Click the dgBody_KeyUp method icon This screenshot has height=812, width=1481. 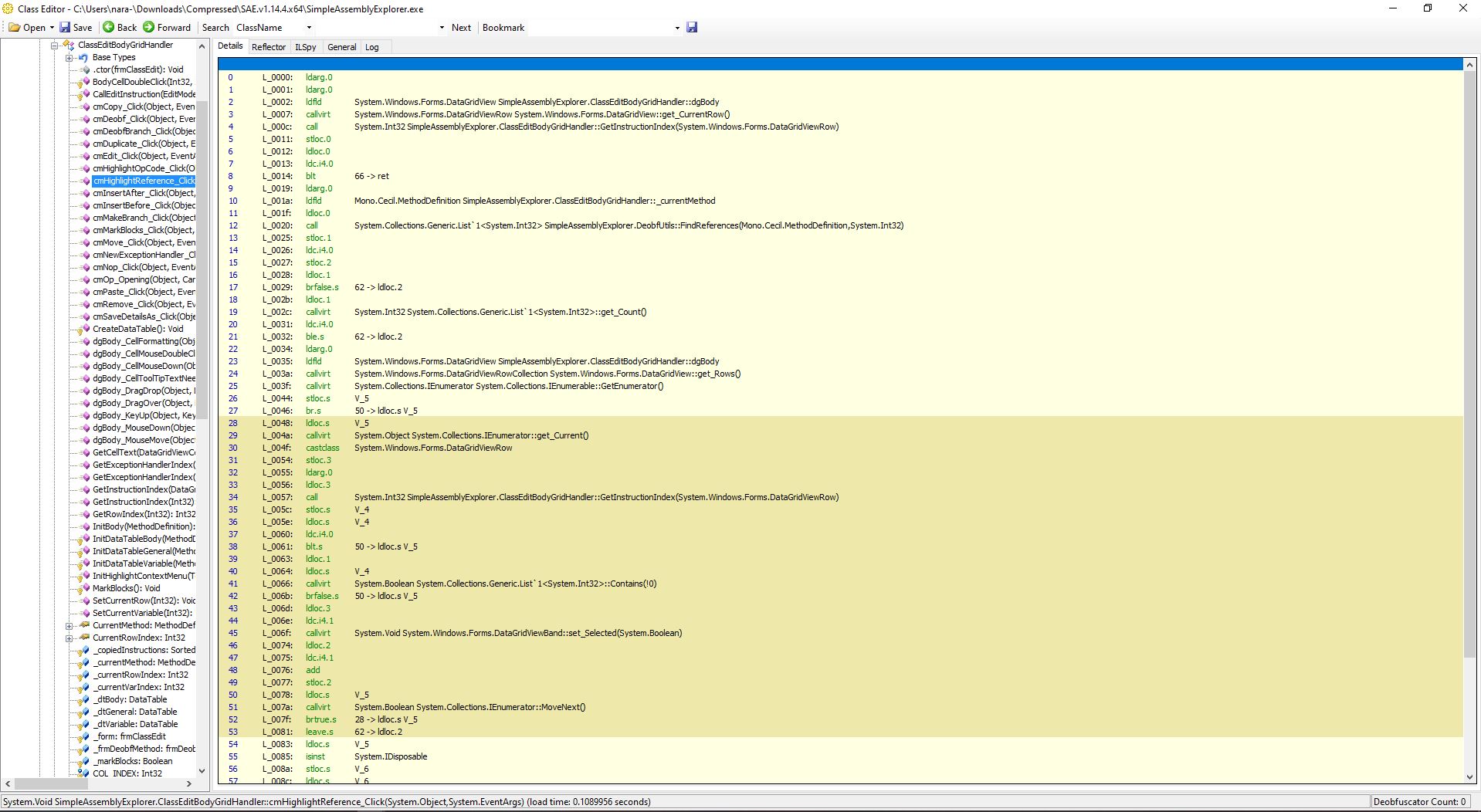[86, 415]
